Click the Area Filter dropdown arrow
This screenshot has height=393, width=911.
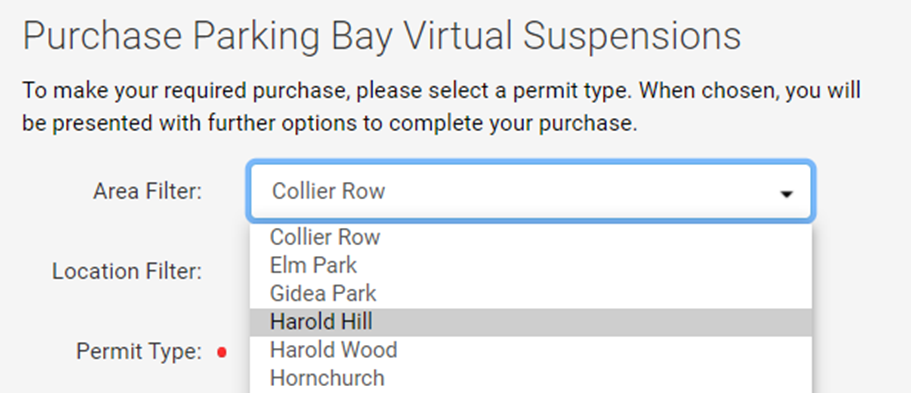(x=786, y=194)
